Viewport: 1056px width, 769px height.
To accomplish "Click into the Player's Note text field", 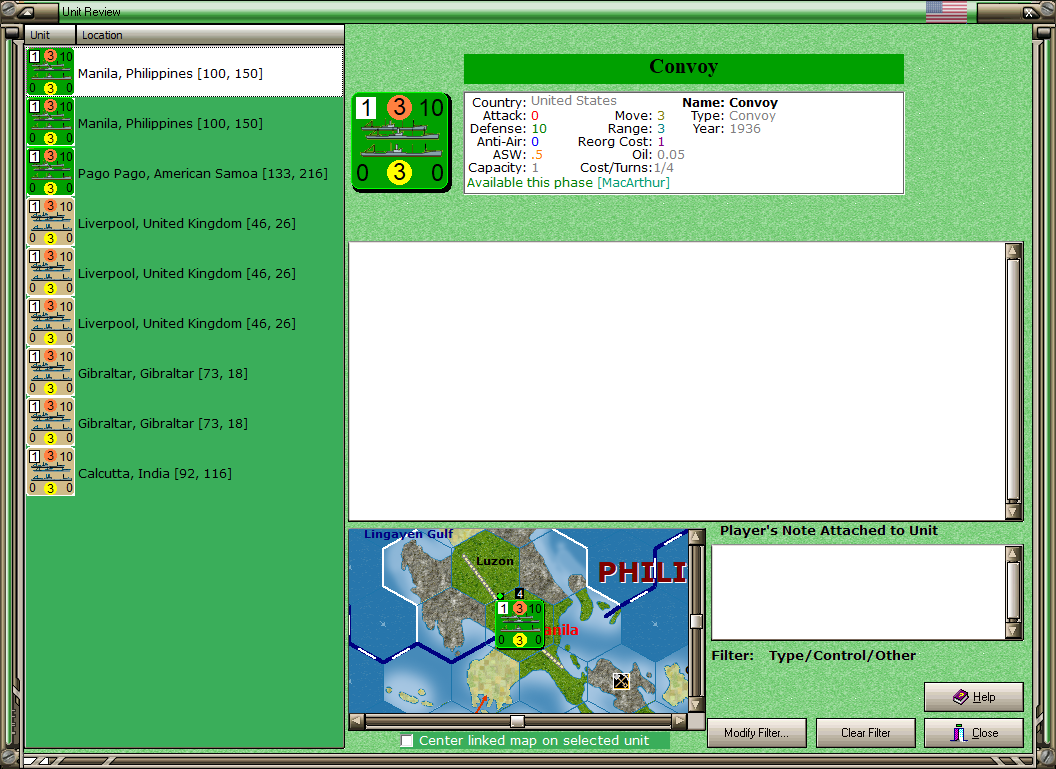I will click(x=858, y=593).
